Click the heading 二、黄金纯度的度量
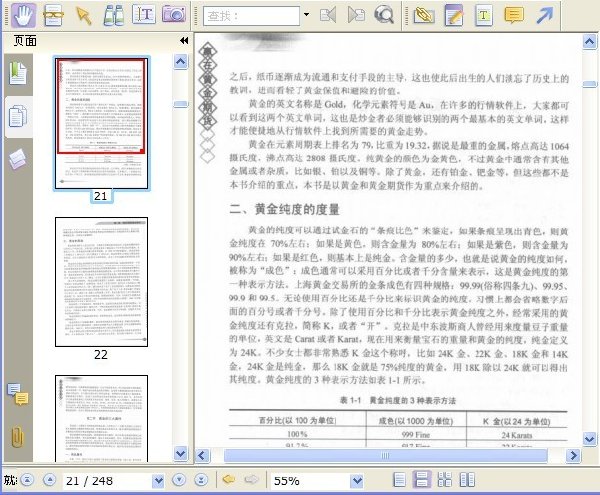The image size is (600, 495). [284, 209]
